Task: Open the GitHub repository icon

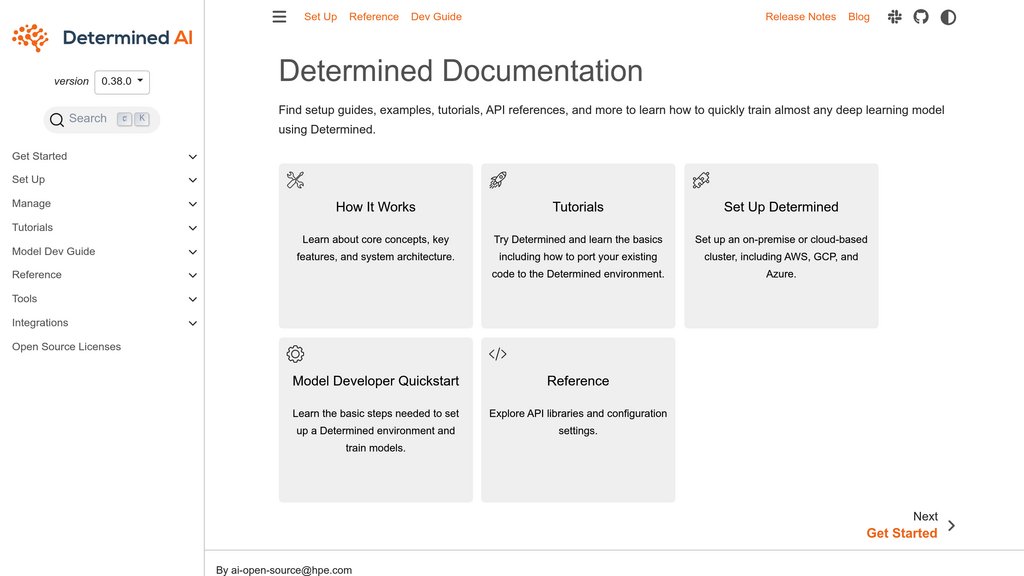Action: tap(921, 16)
